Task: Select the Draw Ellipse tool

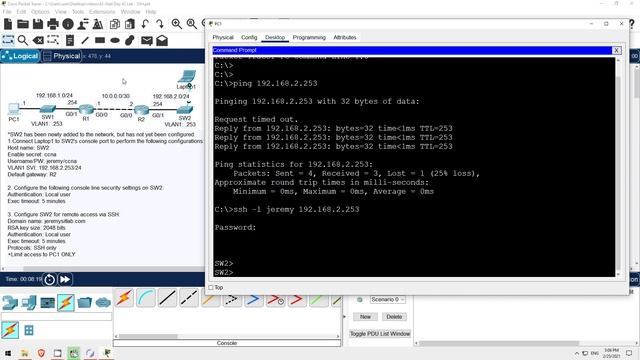Action: coord(115,40)
